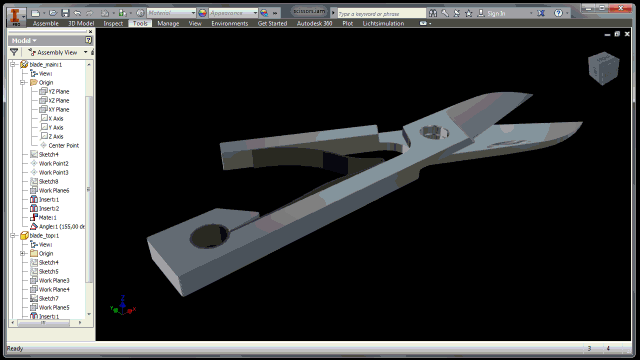This screenshot has width=640, height=360.
Task: Click the appearance color sphere icon
Action: 202,13
